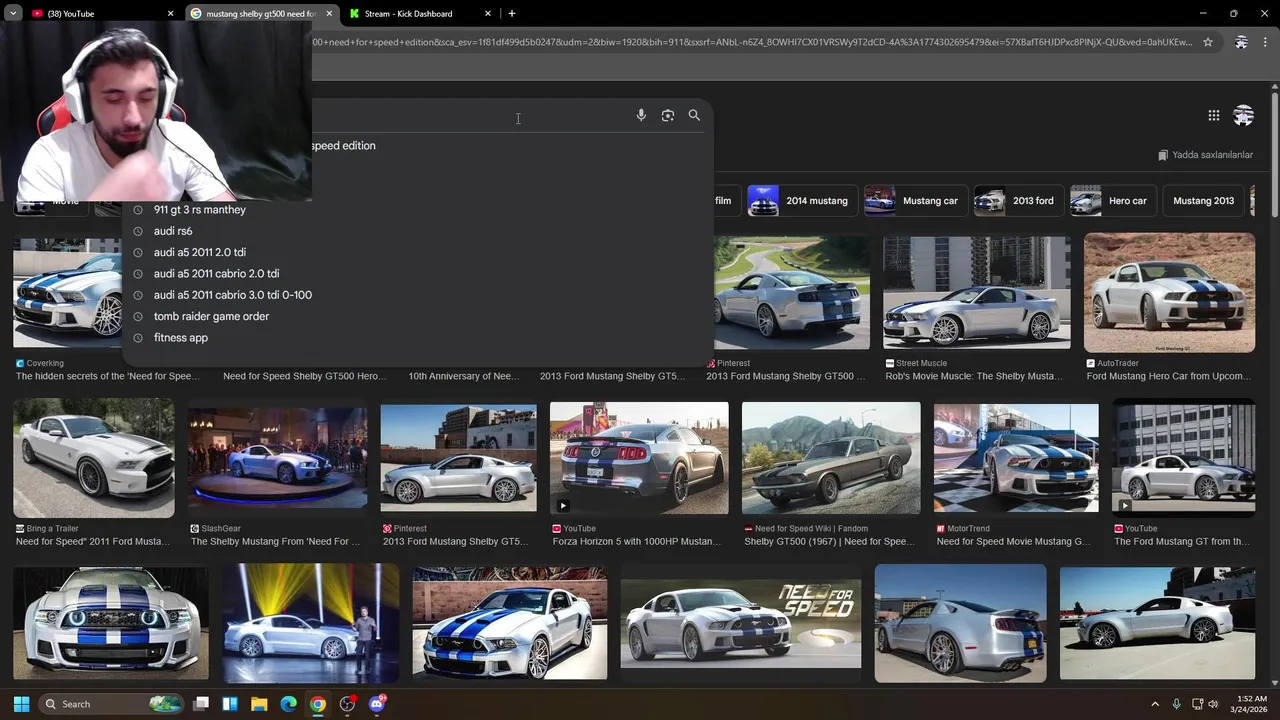1280x720 pixels.
Task: Click the Windows taskbar Search box
Action: (x=111, y=704)
